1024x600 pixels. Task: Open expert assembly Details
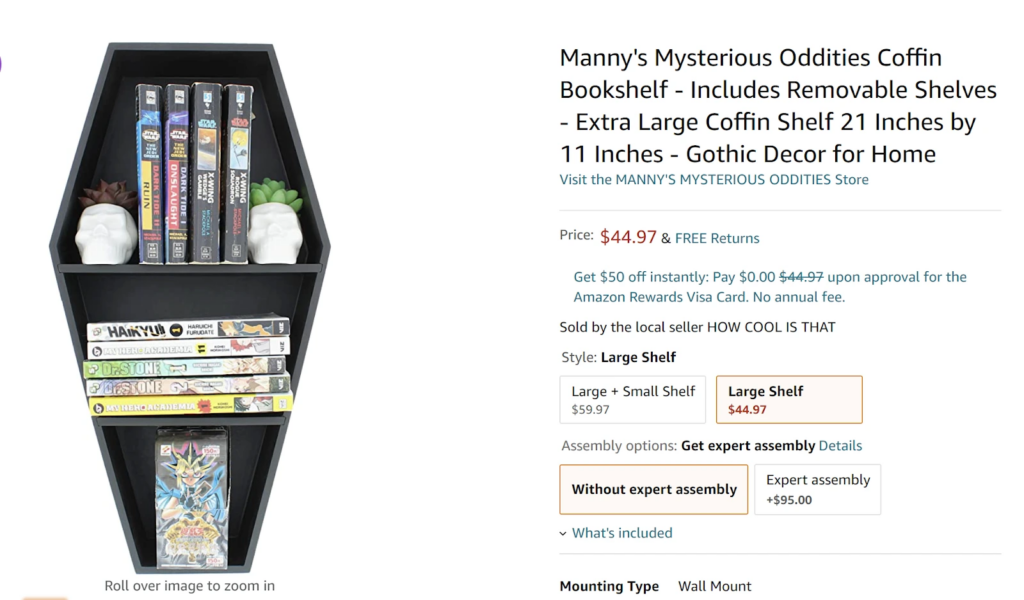840,445
